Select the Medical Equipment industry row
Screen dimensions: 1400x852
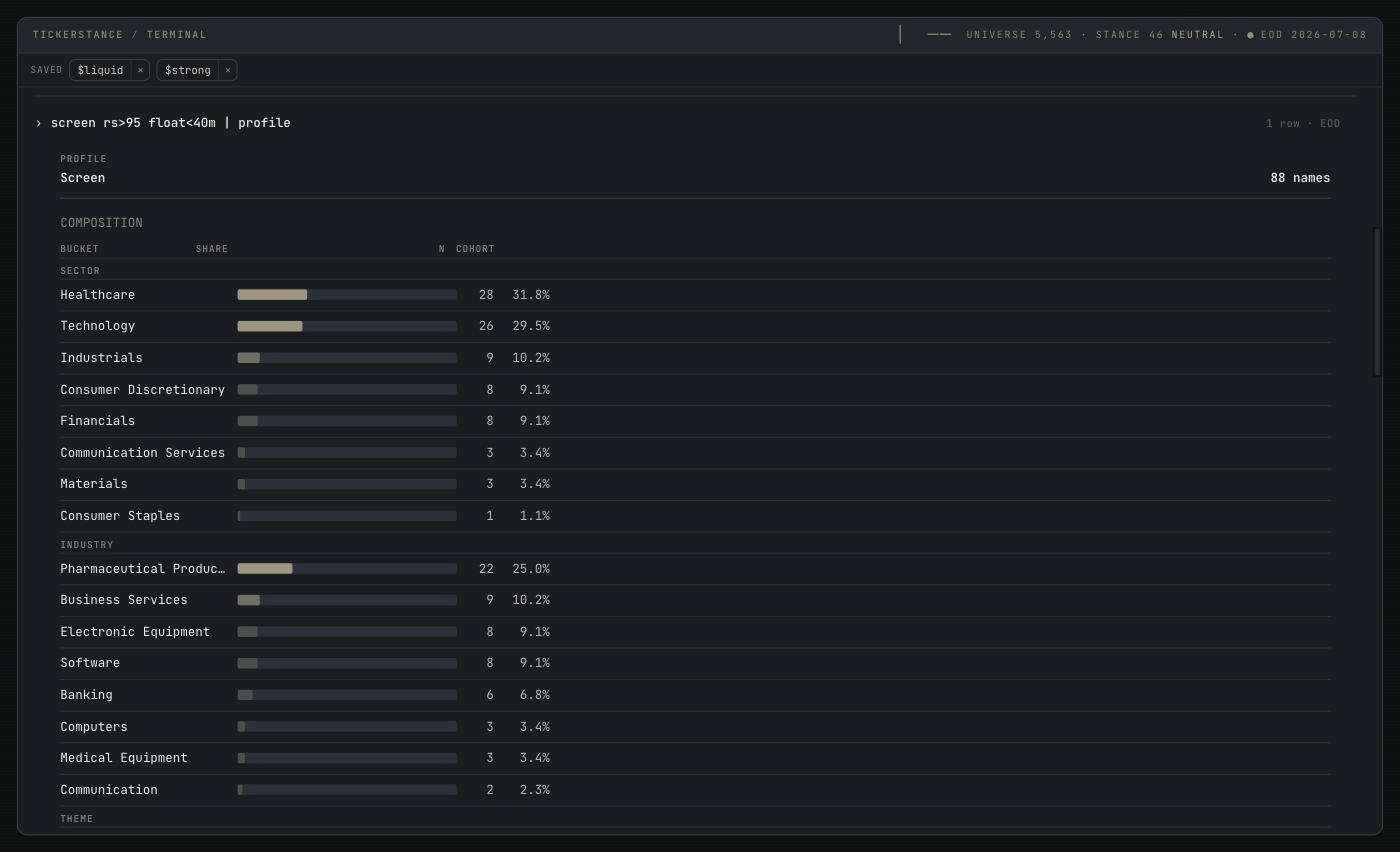tap(695, 758)
